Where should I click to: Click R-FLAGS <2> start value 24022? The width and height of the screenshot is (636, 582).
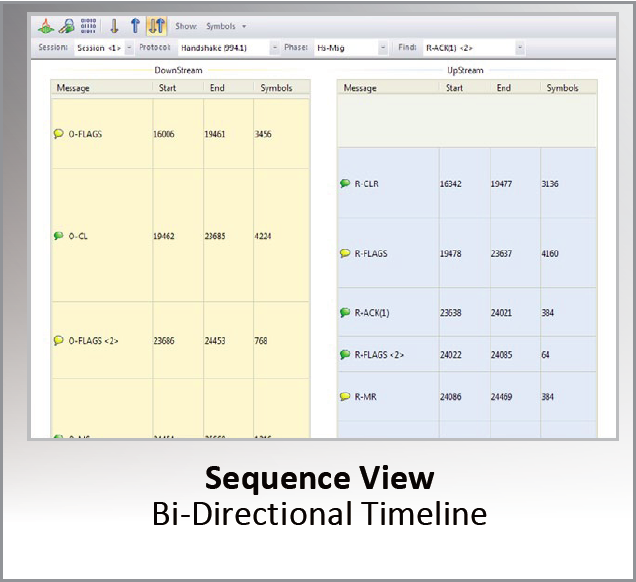[451, 355]
